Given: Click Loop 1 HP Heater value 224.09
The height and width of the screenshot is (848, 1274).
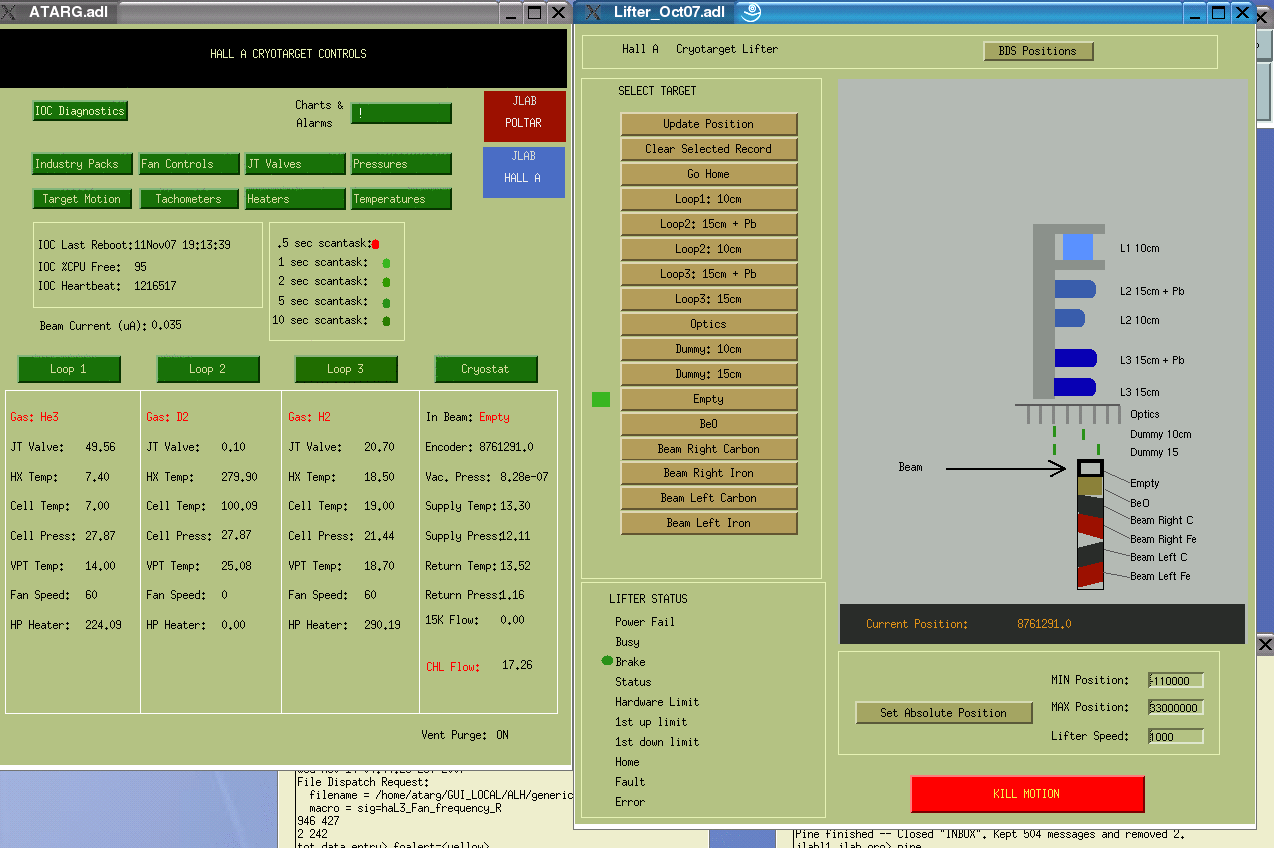Looking at the screenshot, I should click(104, 625).
